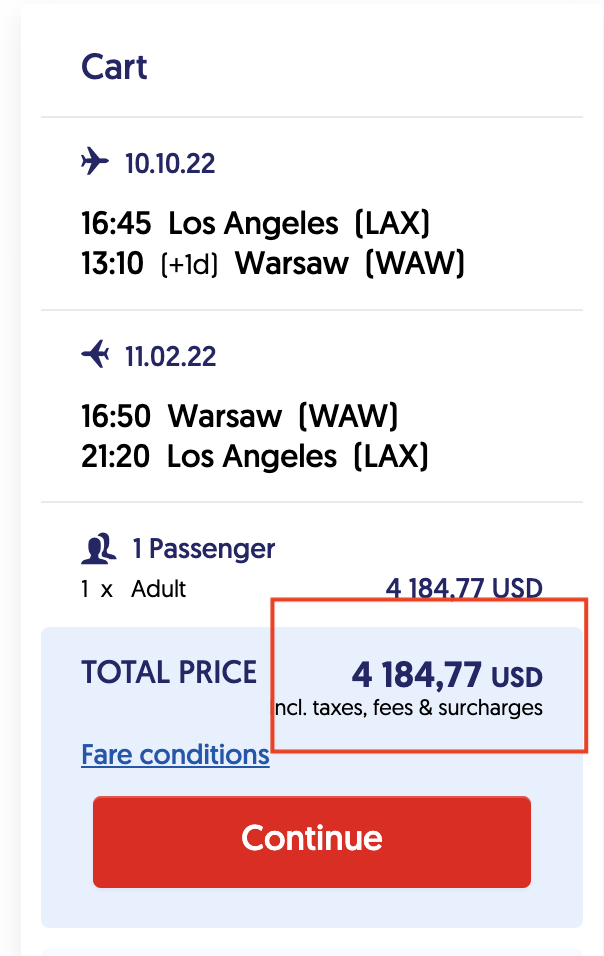Viewport: 604px width, 956px height.
Task: Click the outbound flight airplane icon
Action: click(95, 162)
